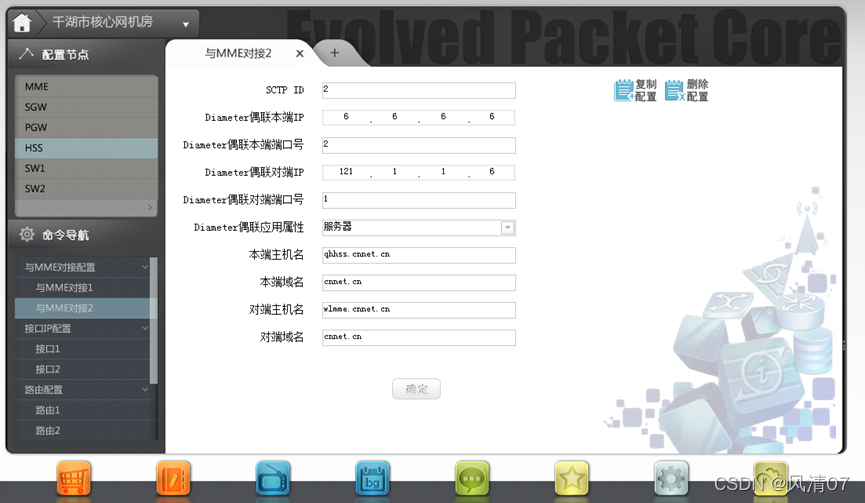Click the yellow cloud dock icon
The image size is (865, 503).
click(x=771, y=478)
